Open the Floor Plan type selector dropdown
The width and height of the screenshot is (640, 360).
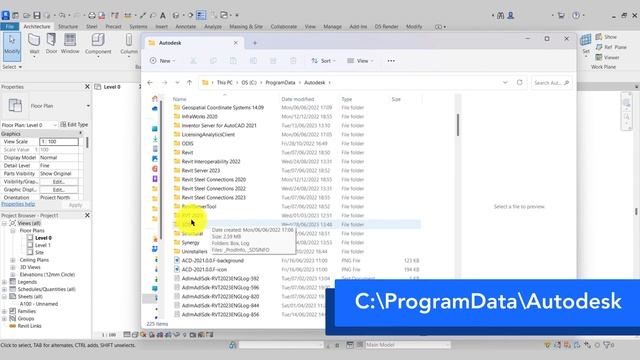click(x=88, y=106)
